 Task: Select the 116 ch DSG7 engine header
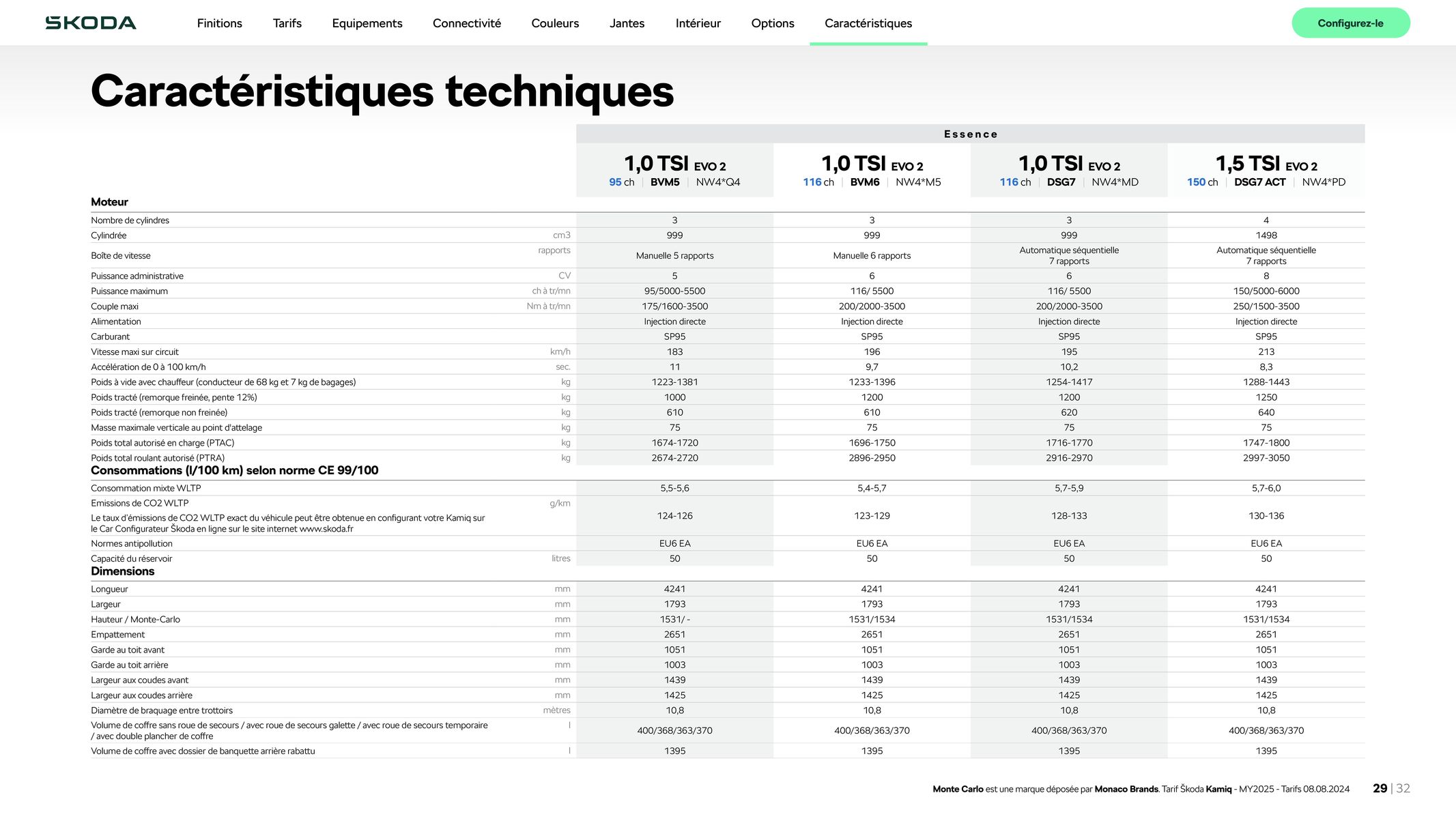pyautogui.click(x=1069, y=170)
